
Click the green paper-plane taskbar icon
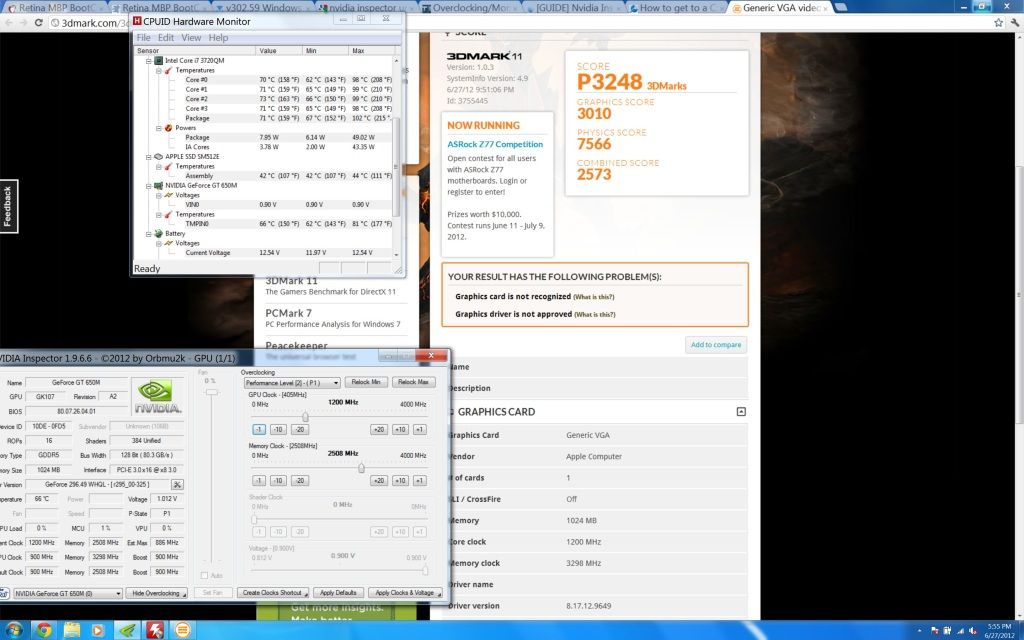tap(127, 630)
